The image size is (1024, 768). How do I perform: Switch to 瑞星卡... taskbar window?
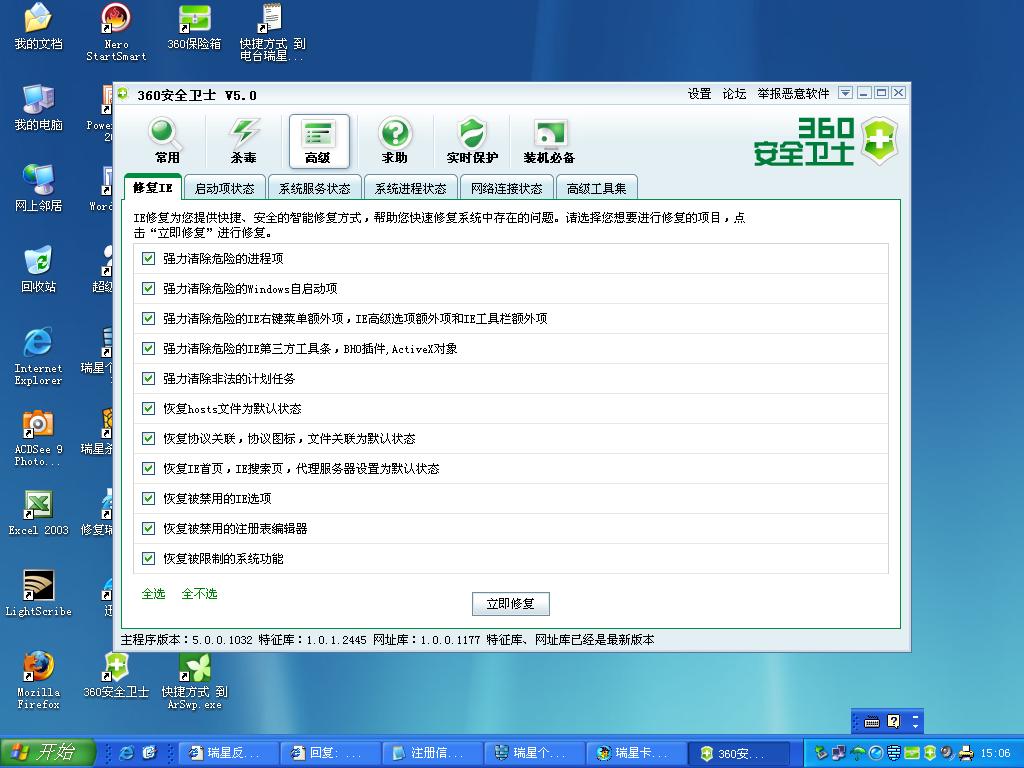click(637, 753)
